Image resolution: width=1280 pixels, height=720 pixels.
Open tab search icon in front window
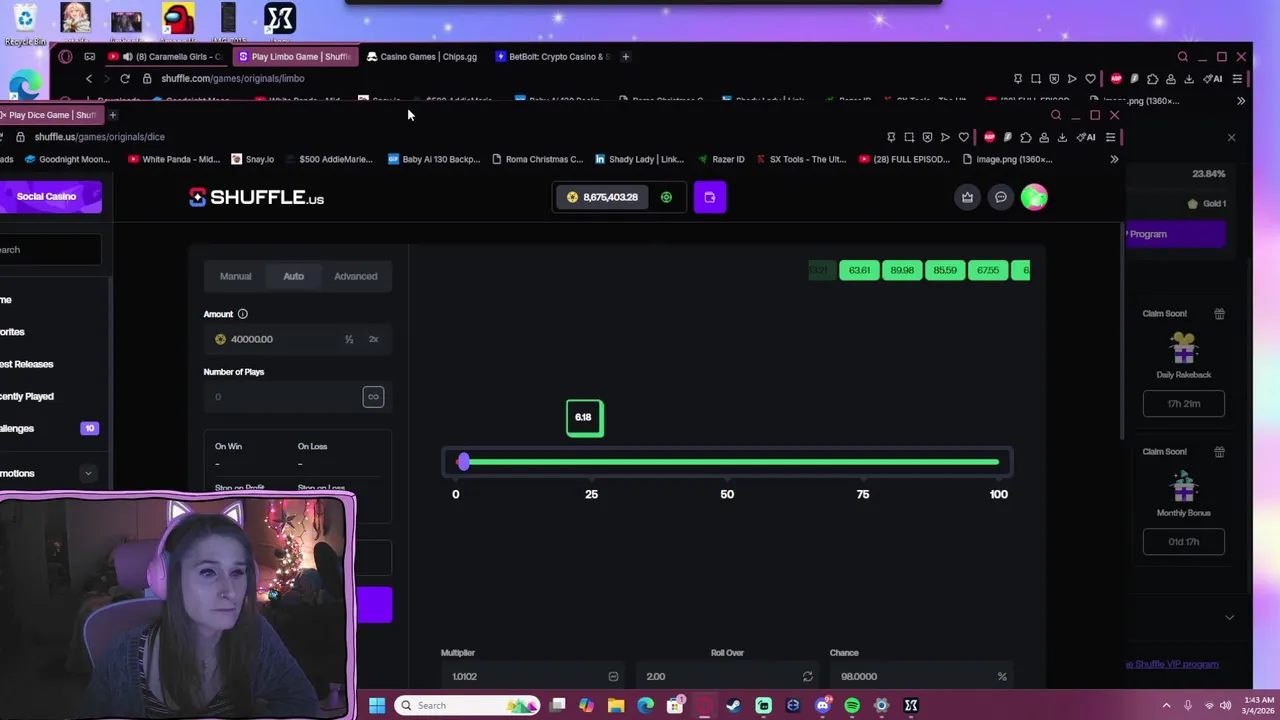click(1056, 115)
